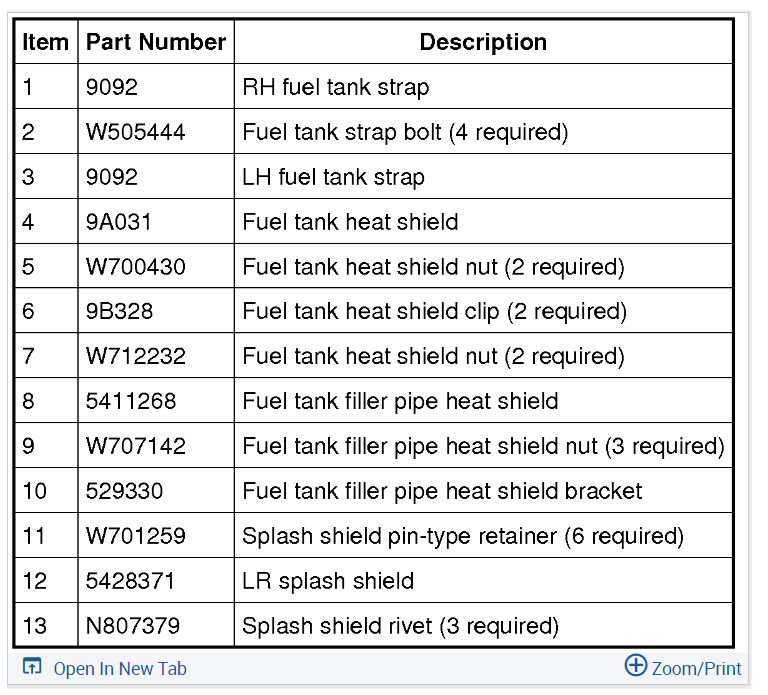Select part number W701259
The image size is (768, 695).
pyautogui.click(x=135, y=536)
